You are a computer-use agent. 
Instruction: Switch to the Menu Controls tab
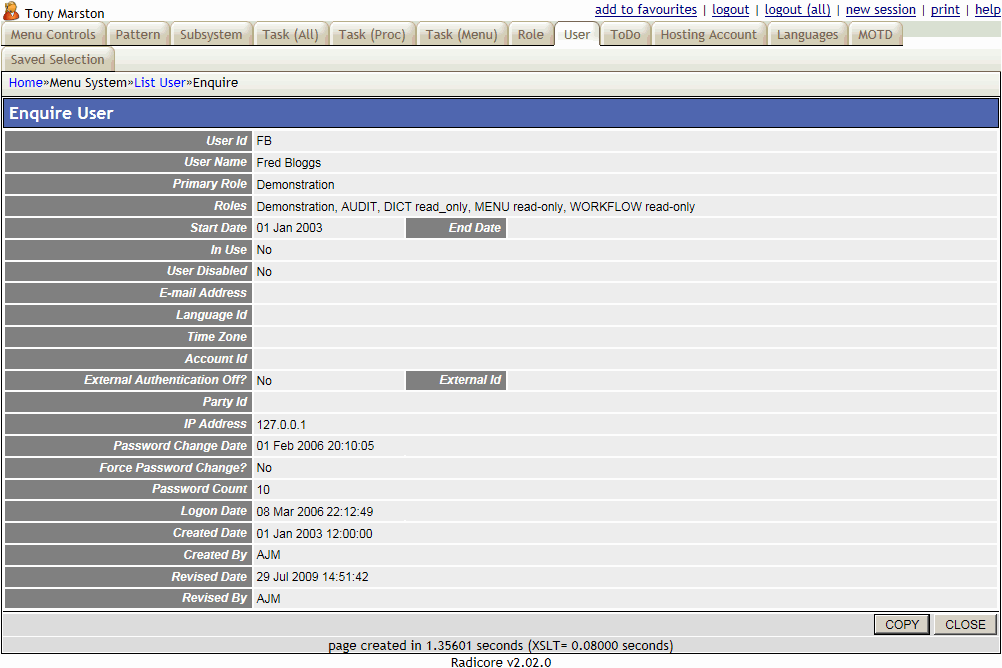click(53, 33)
